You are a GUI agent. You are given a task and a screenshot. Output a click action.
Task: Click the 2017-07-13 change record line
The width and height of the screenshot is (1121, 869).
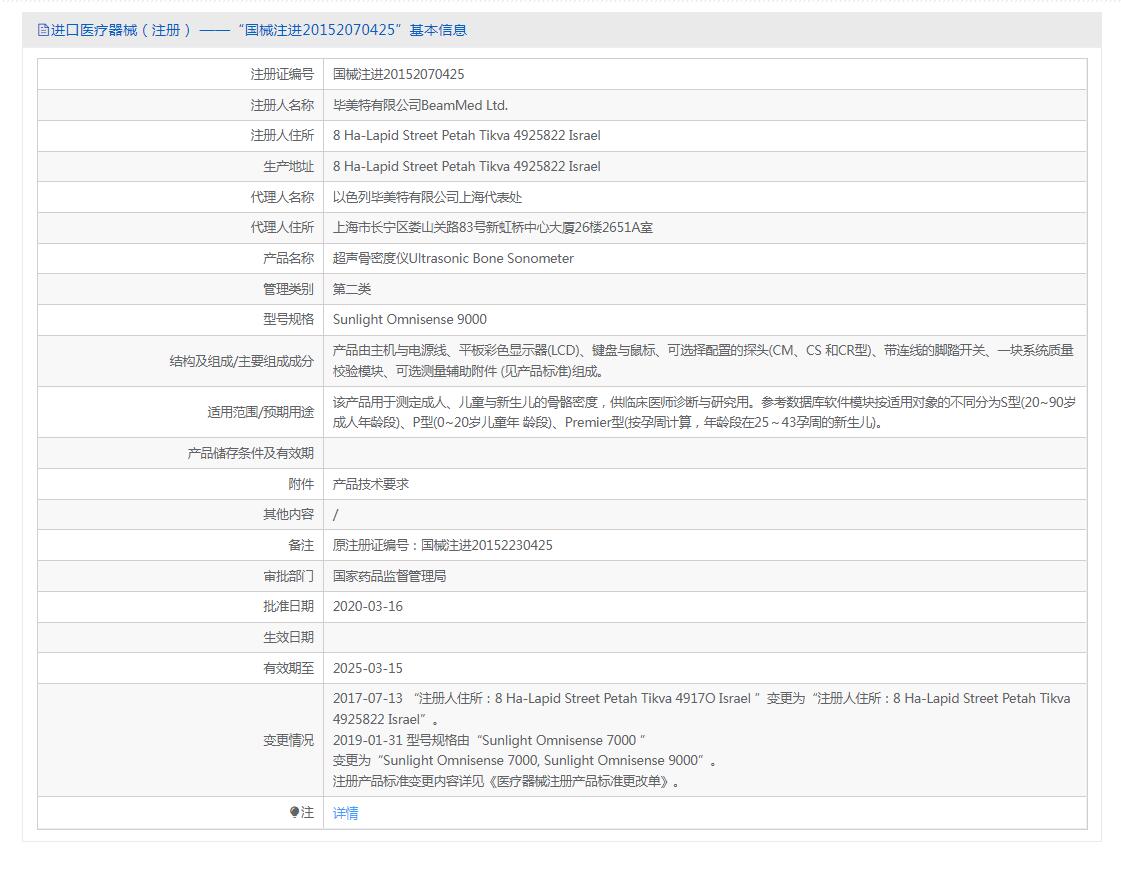(701, 709)
